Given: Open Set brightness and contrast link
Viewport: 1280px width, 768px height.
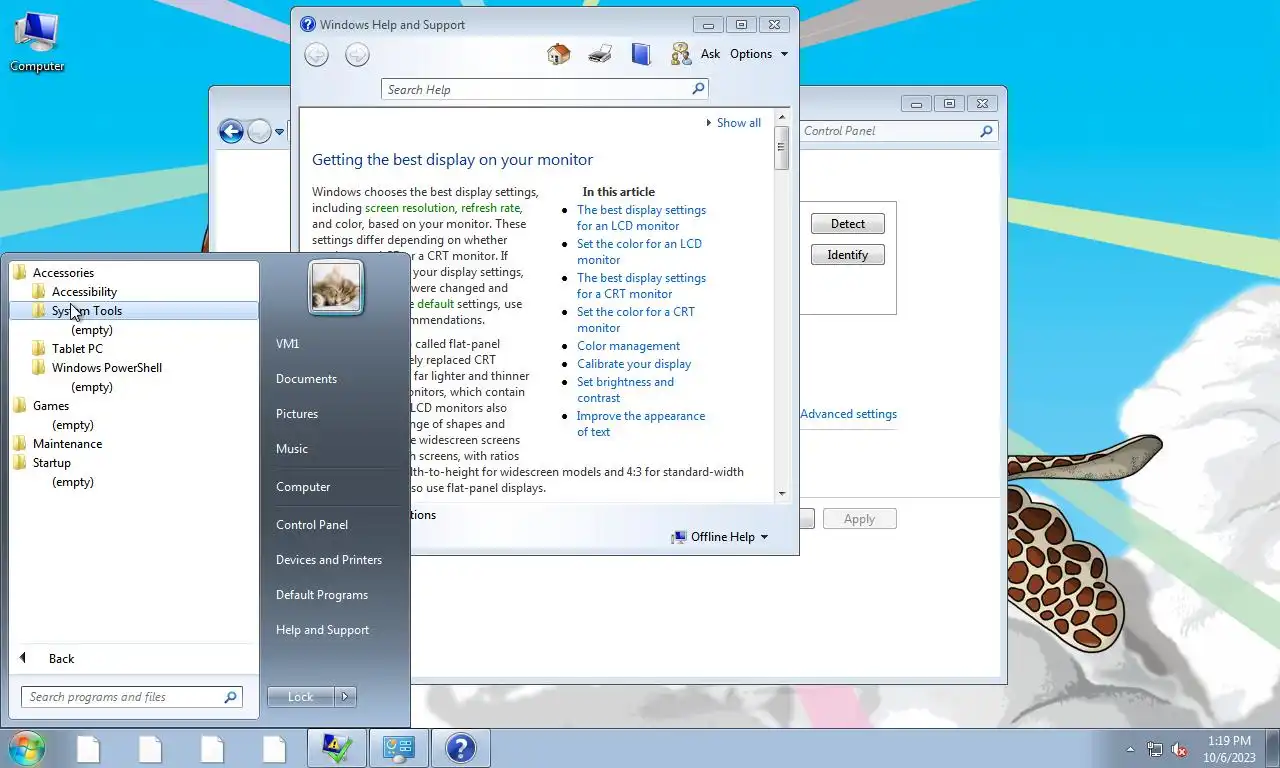Looking at the screenshot, I should 625,390.
